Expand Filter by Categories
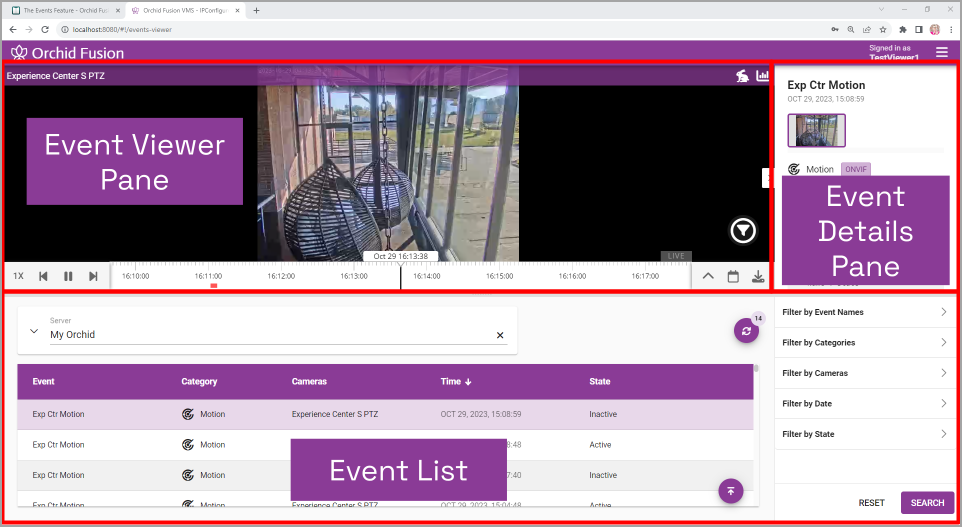 pyautogui.click(x=864, y=342)
